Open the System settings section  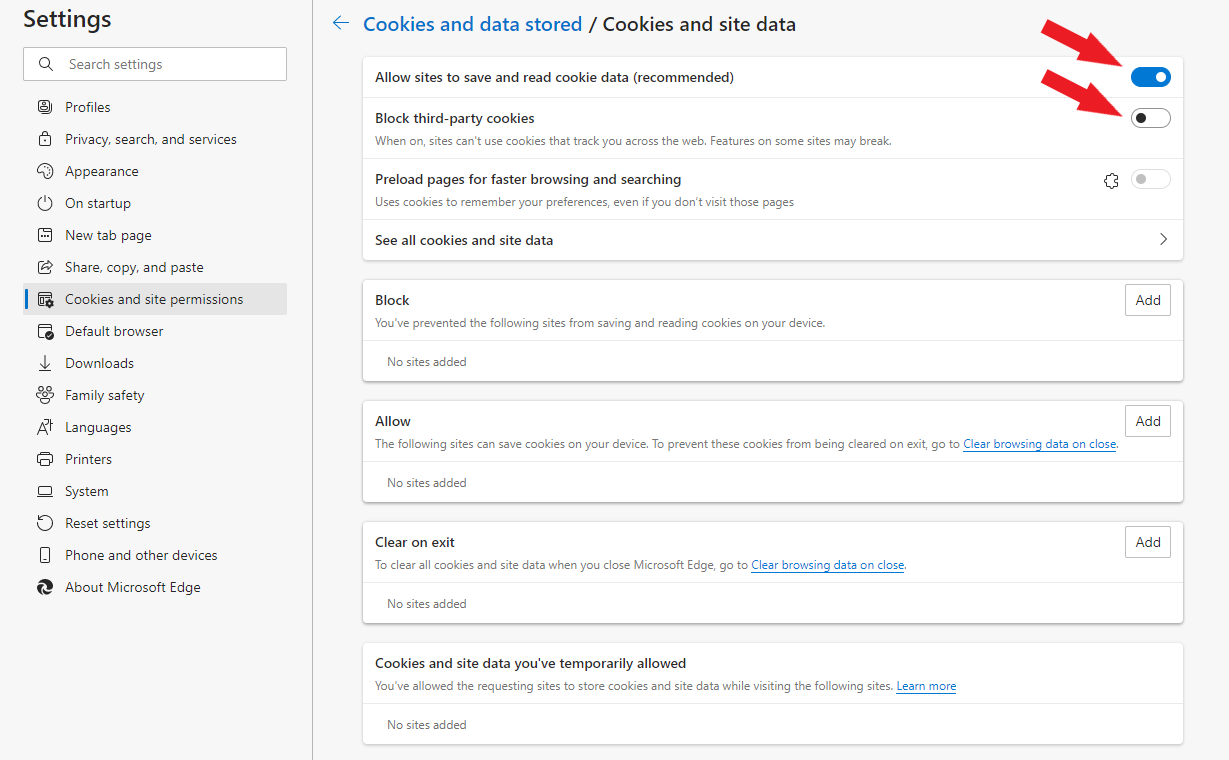[86, 491]
